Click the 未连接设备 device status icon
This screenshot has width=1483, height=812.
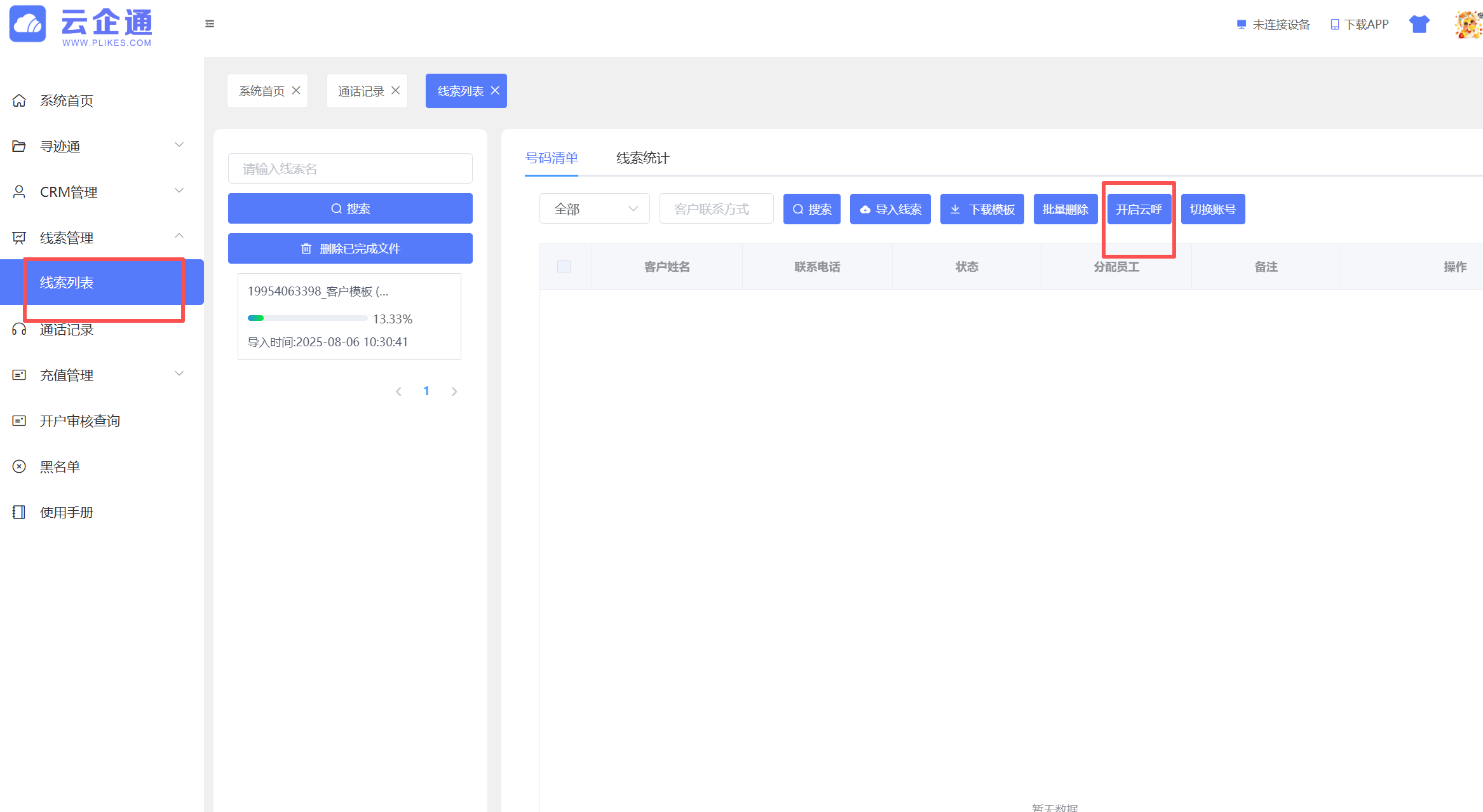pyautogui.click(x=1241, y=24)
